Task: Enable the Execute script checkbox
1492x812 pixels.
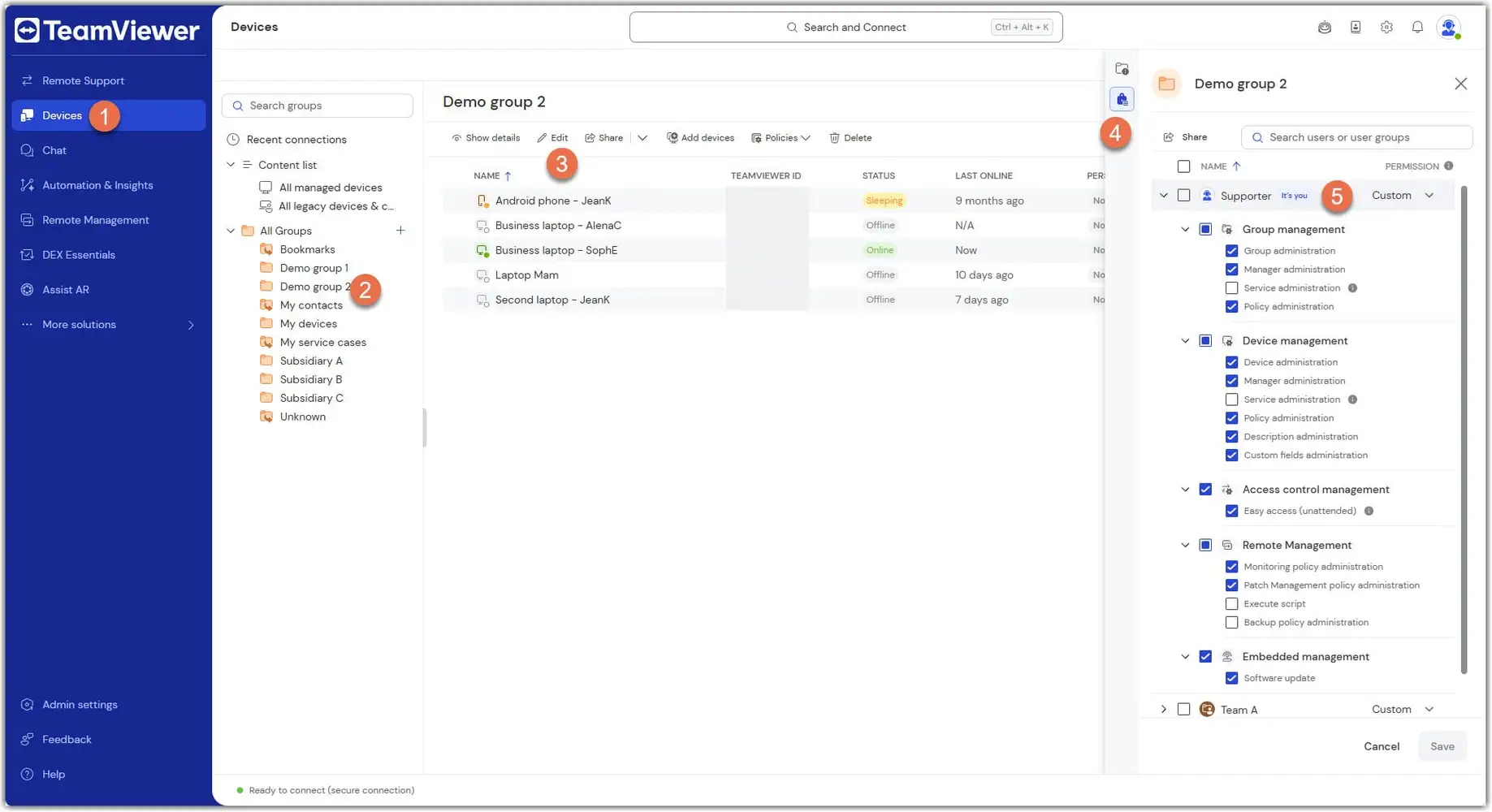Action: [1231, 604]
